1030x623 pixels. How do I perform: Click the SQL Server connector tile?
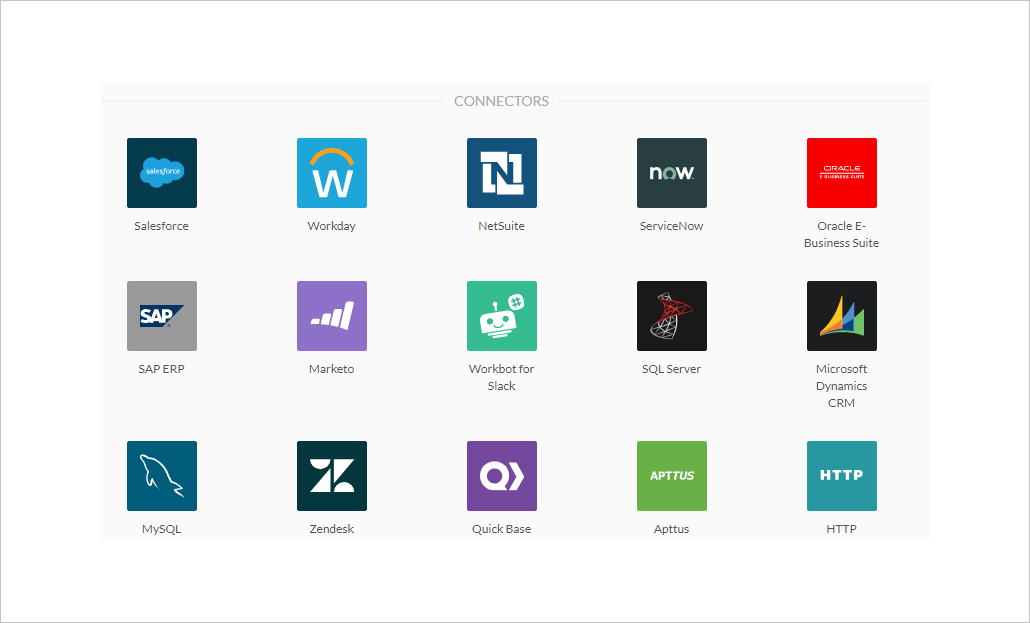pyautogui.click(x=671, y=316)
